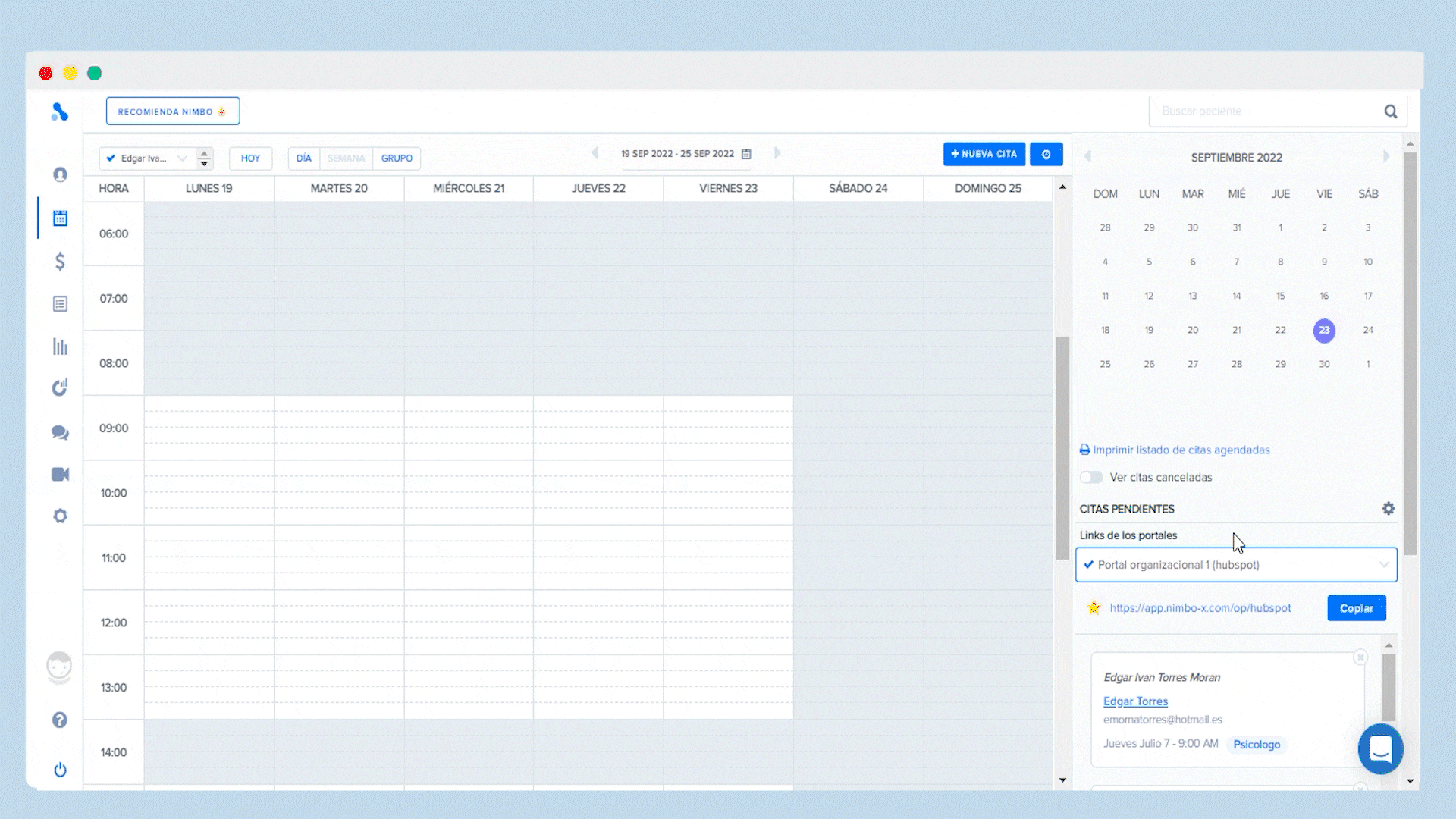Open the settings gear sidebar icon
Viewport: 1456px width, 819px height.
point(60,516)
